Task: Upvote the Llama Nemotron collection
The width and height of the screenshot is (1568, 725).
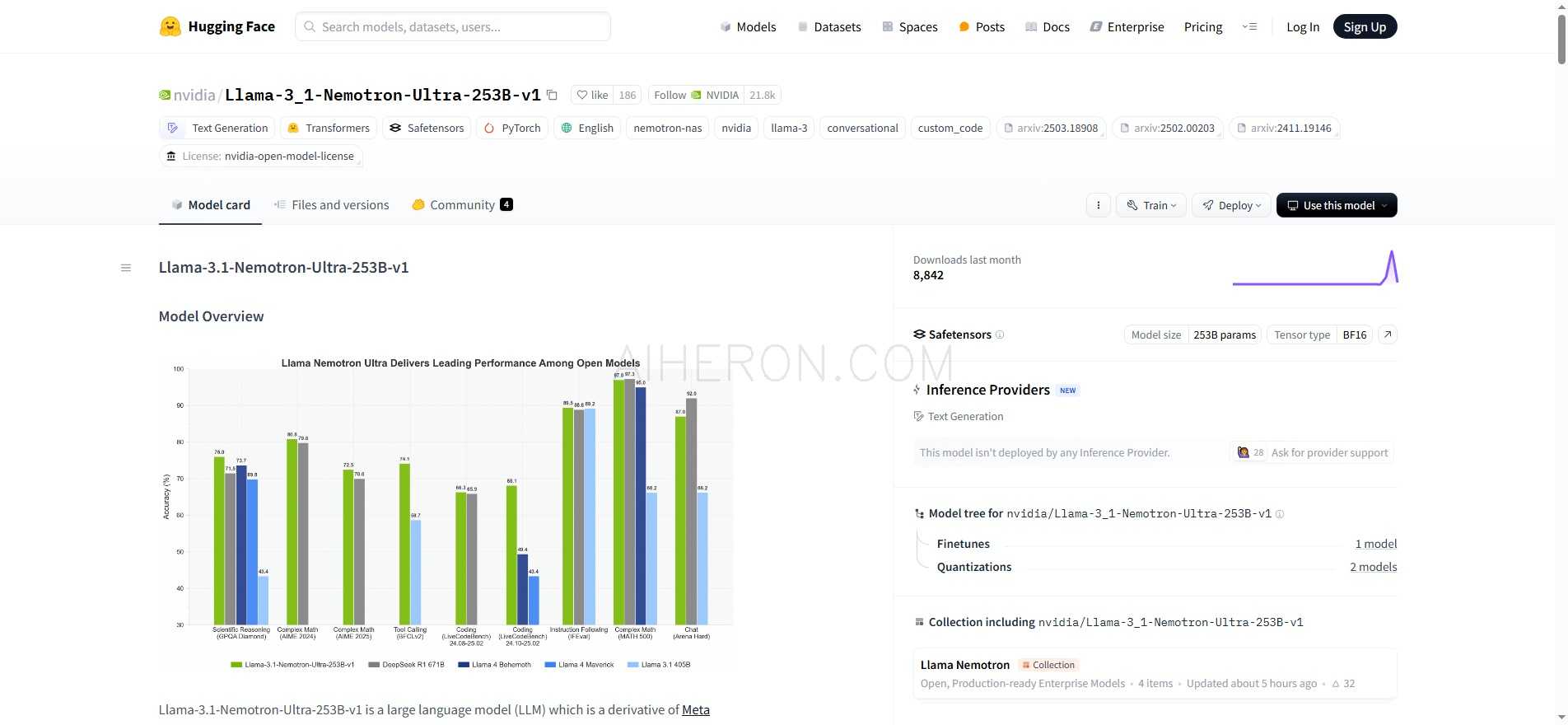Action: [x=1343, y=684]
